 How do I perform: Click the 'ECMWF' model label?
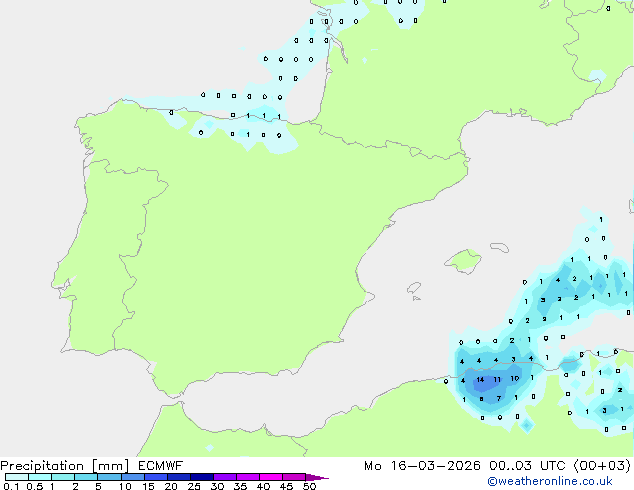tap(161, 466)
